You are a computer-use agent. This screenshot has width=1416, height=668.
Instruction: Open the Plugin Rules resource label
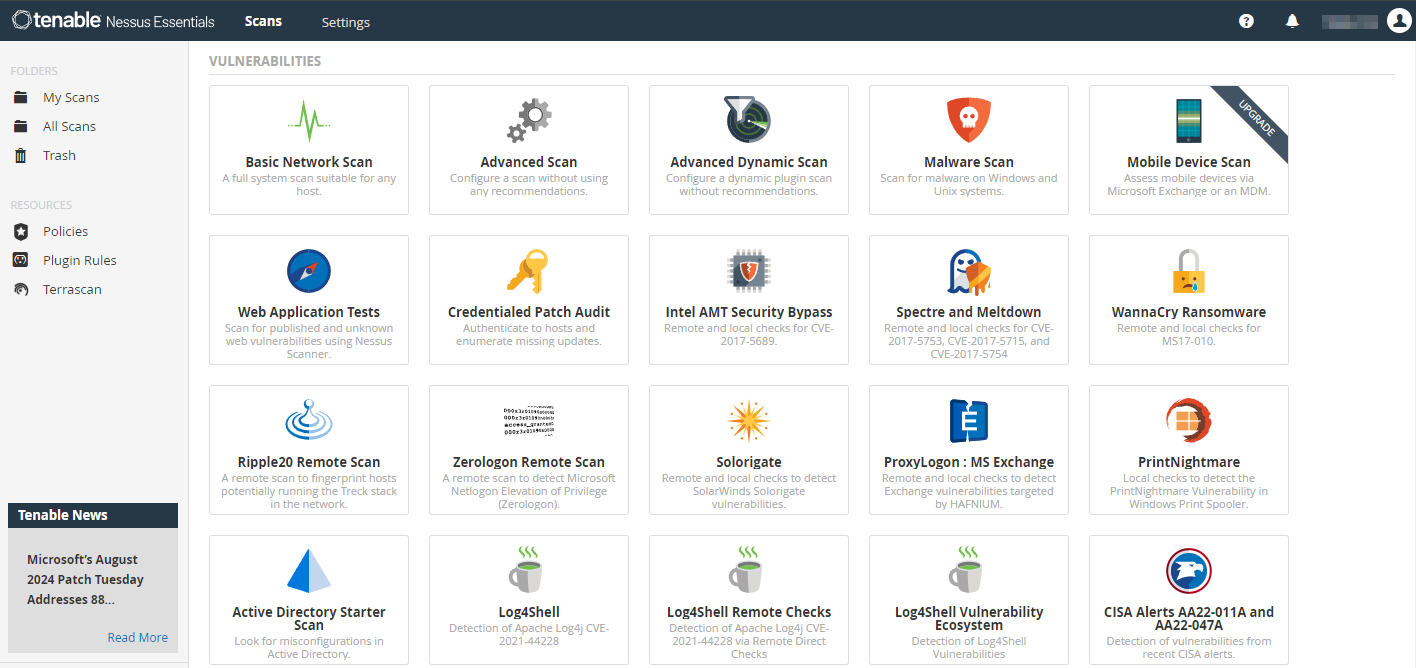[80, 260]
